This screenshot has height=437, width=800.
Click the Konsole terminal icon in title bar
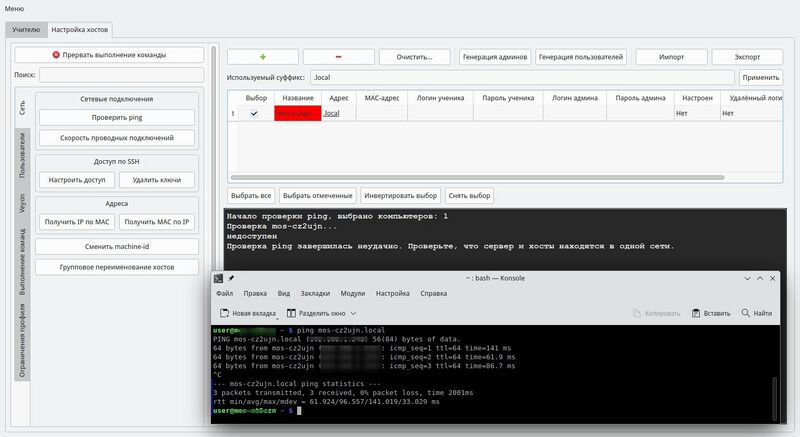(219, 278)
